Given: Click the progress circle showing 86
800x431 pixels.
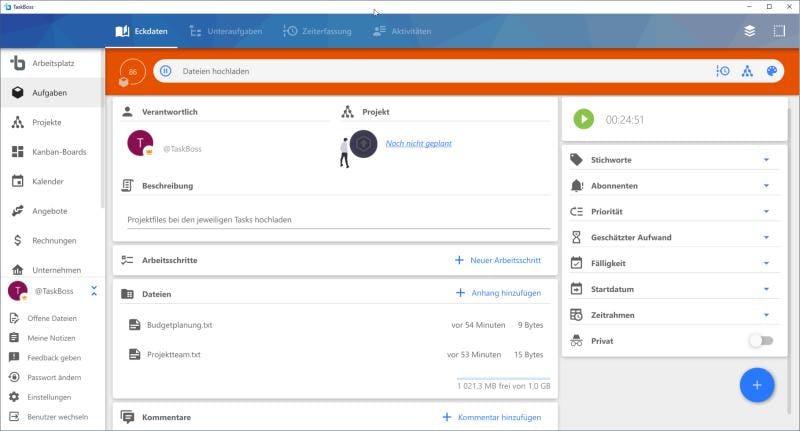Looking at the screenshot, I should pyautogui.click(x=132, y=72).
